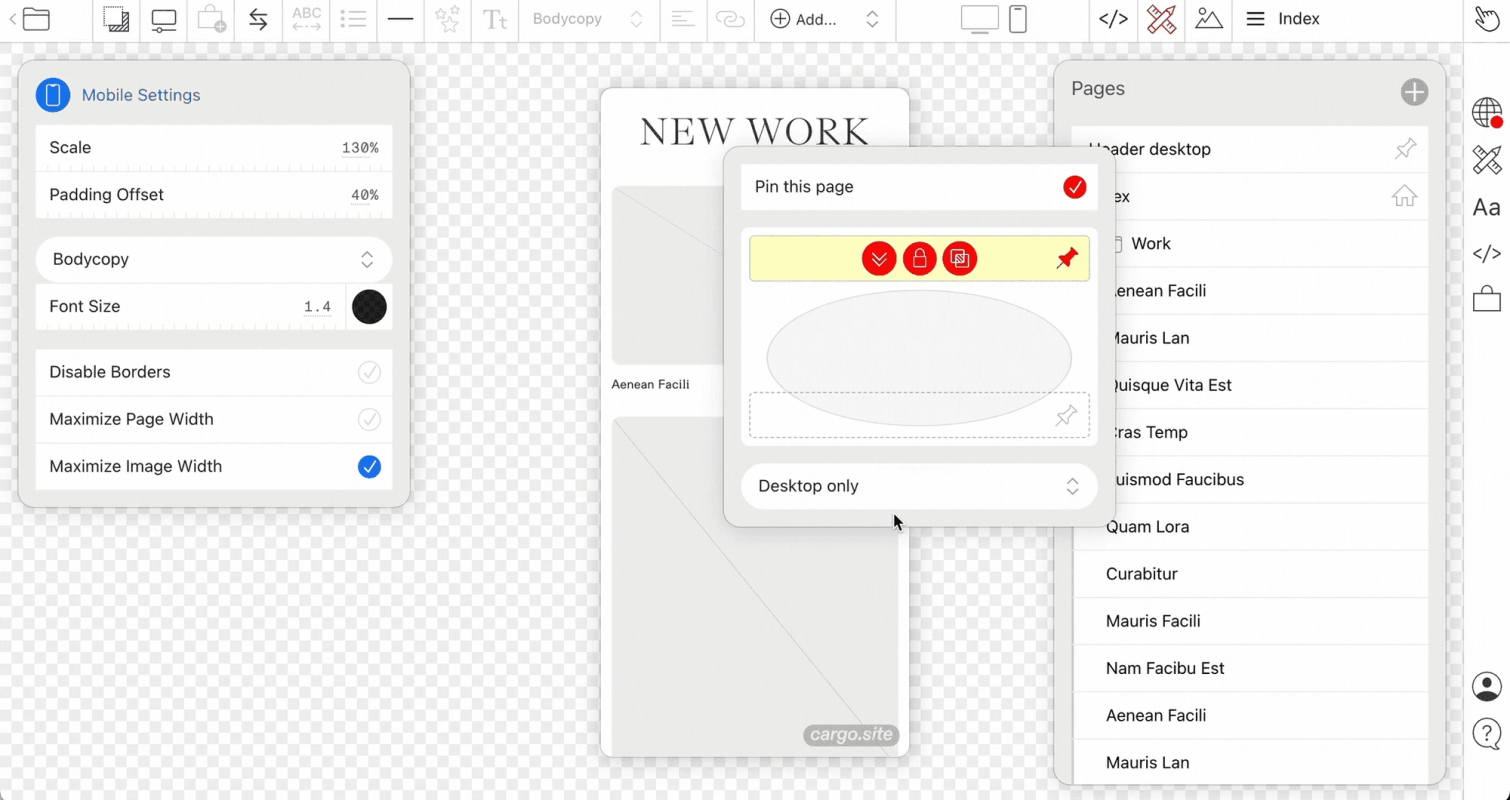
Task: Open the design tools ruler-pencil icon in toolbar
Action: pyautogui.click(x=1161, y=19)
